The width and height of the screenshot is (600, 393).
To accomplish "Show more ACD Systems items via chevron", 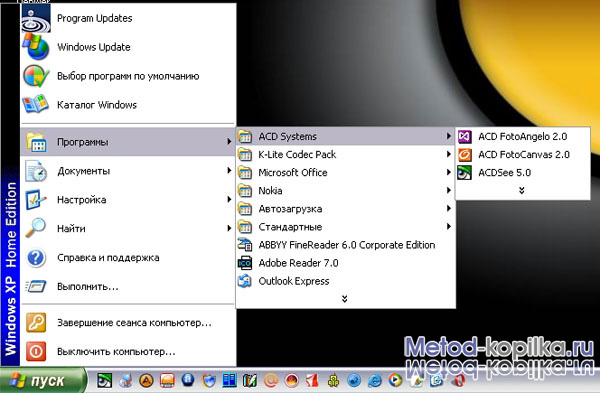I will (521, 190).
